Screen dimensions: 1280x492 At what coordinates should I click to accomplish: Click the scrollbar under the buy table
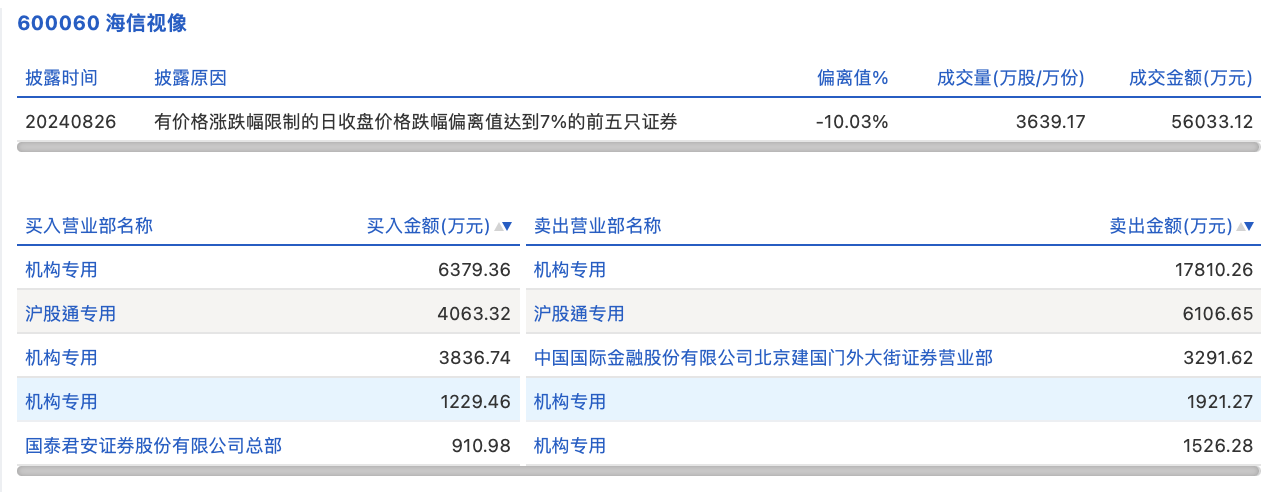coord(268,470)
